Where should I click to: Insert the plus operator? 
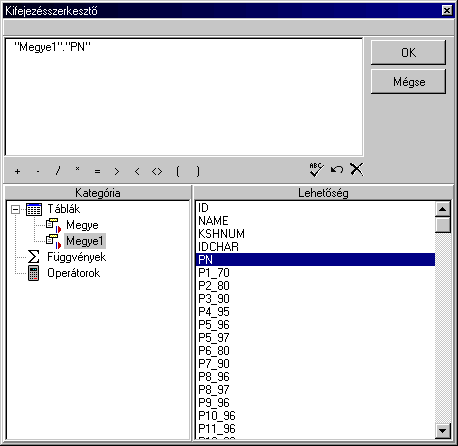[17, 171]
